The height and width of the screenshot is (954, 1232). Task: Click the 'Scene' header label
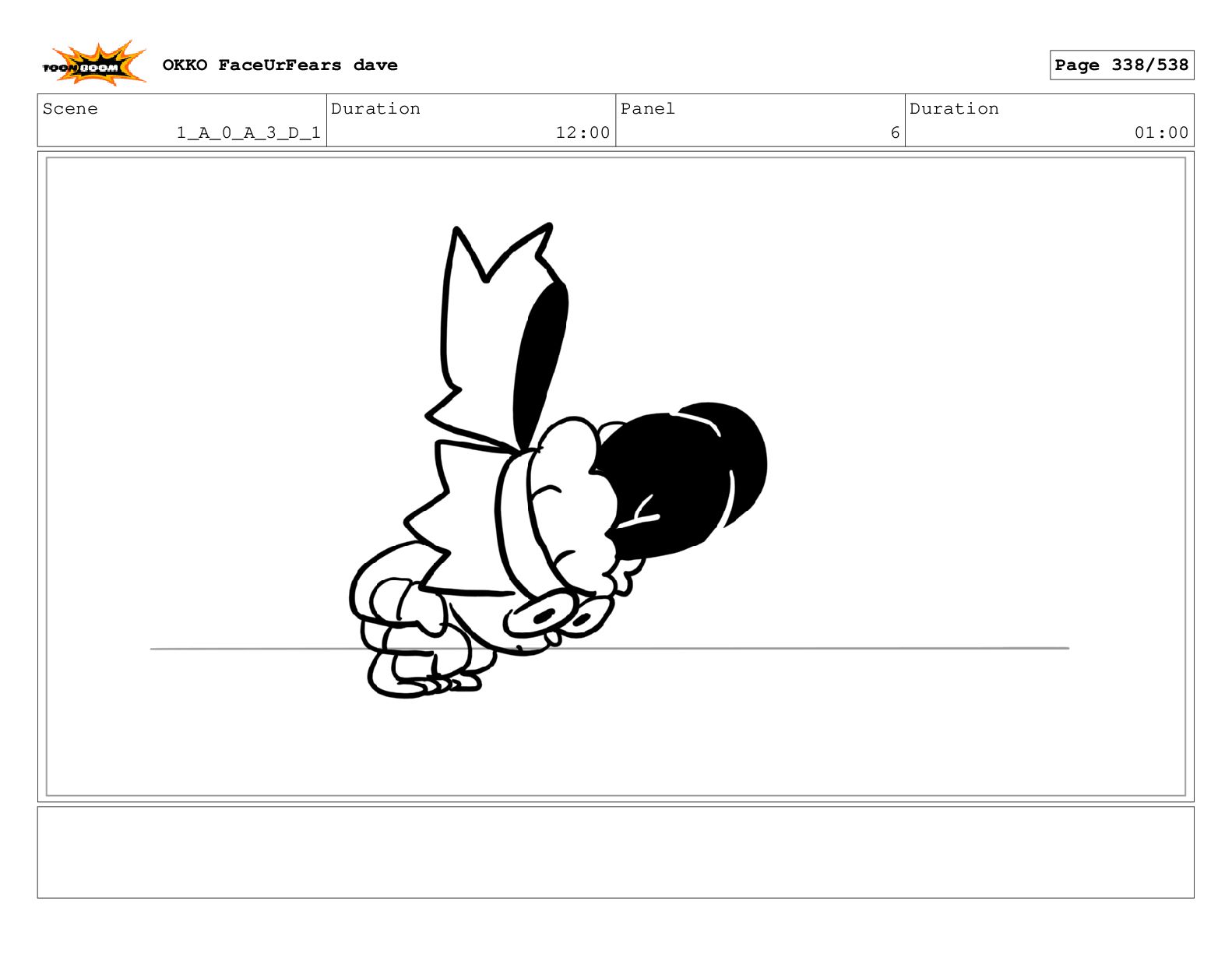pyautogui.click(x=70, y=108)
